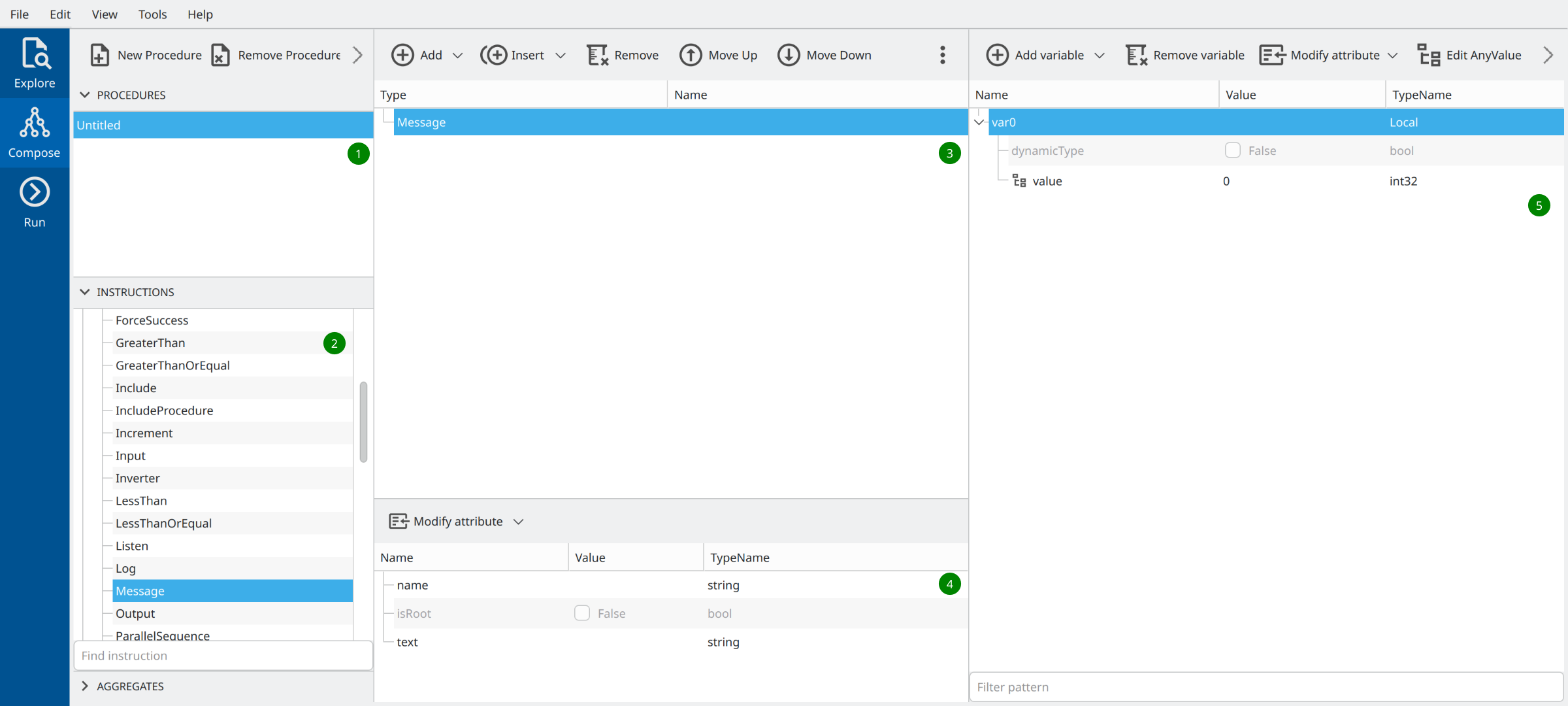Click the New Procedure icon

pyautogui.click(x=99, y=56)
